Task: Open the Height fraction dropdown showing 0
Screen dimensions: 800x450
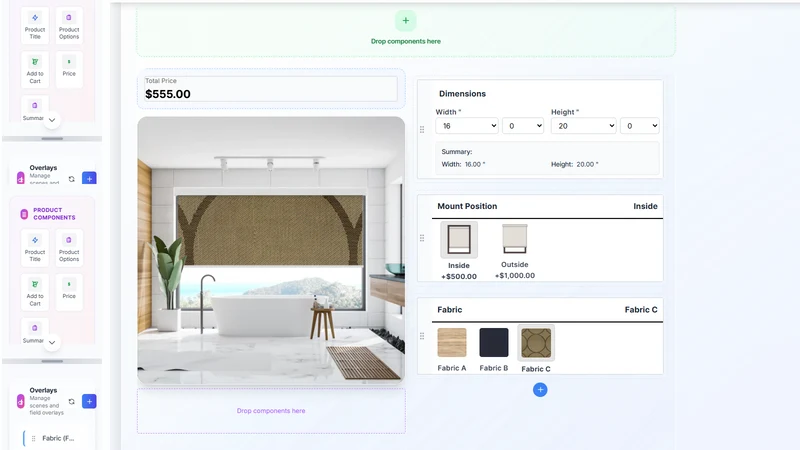Action: pos(640,126)
